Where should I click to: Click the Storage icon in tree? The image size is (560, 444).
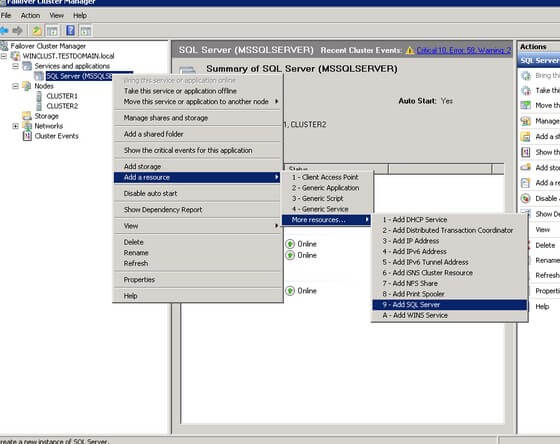click(27, 116)
